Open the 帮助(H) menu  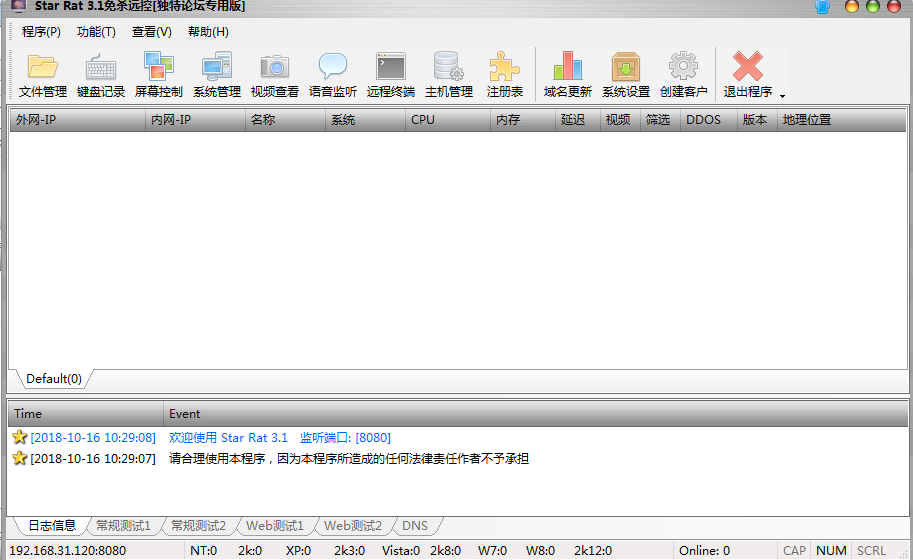(x=208, y=31)
